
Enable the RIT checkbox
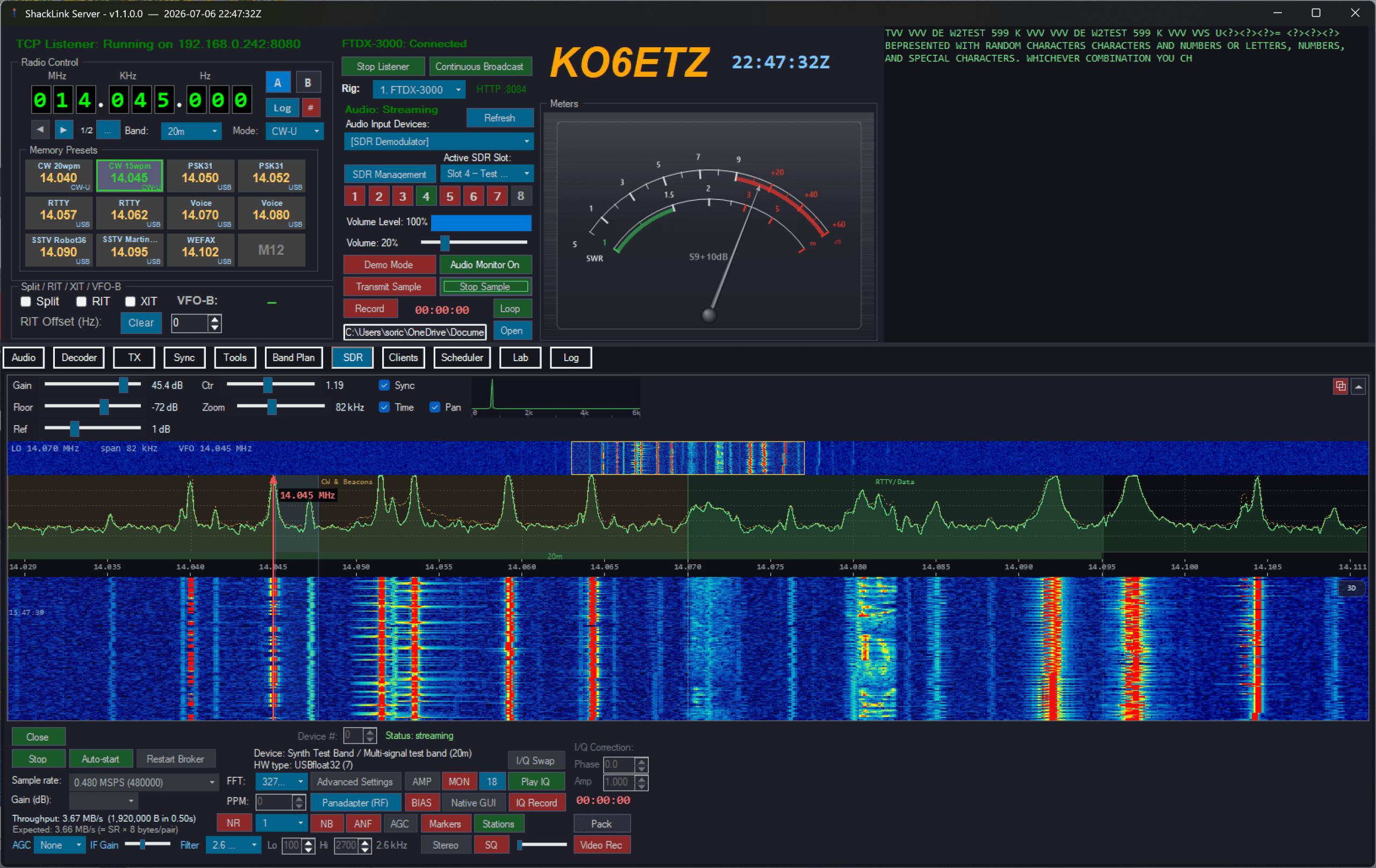81,301
